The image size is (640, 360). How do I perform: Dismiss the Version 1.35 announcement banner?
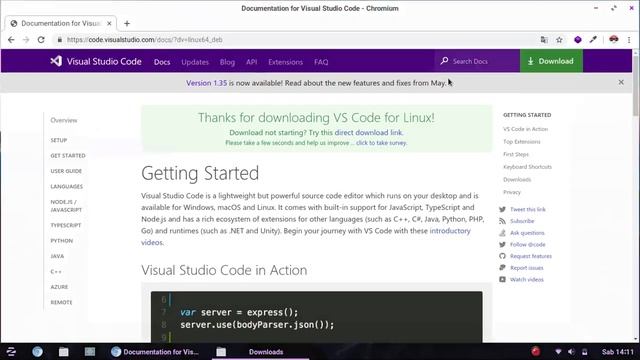[x=621, y=82]
